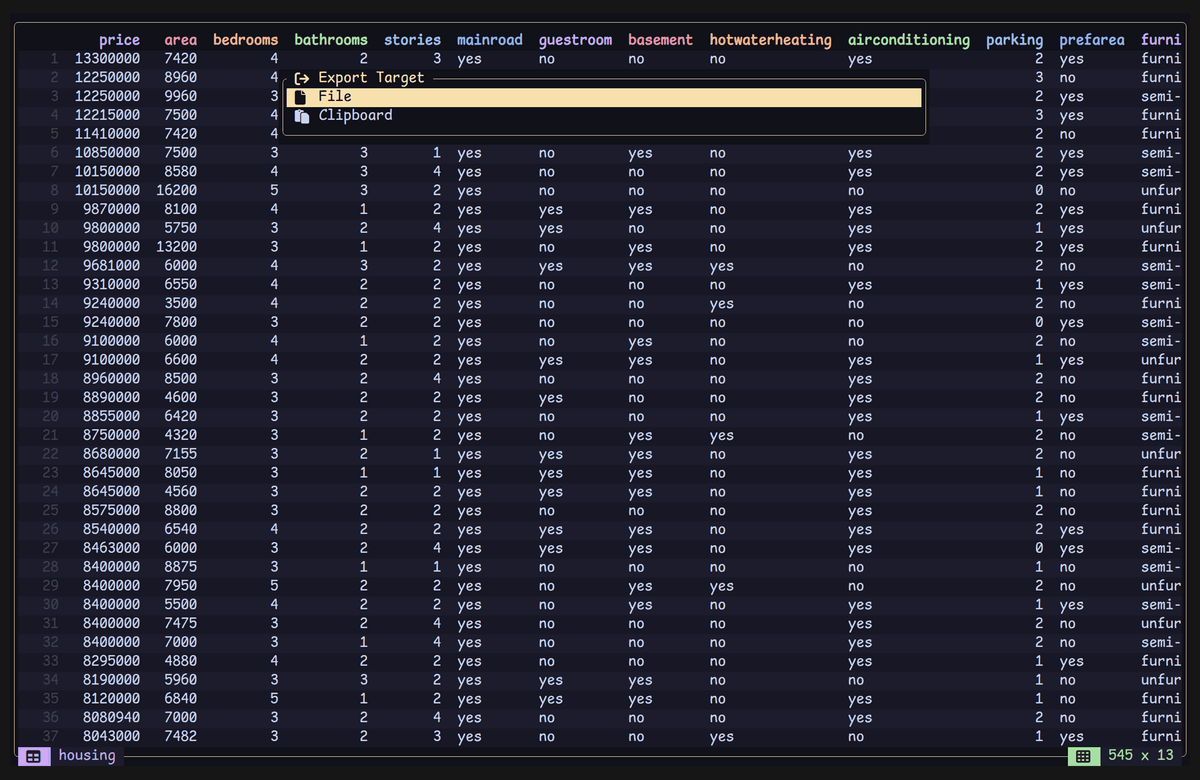The image size is (1200, 780).
Task: Click row number 37
Action: click(51, 737)
